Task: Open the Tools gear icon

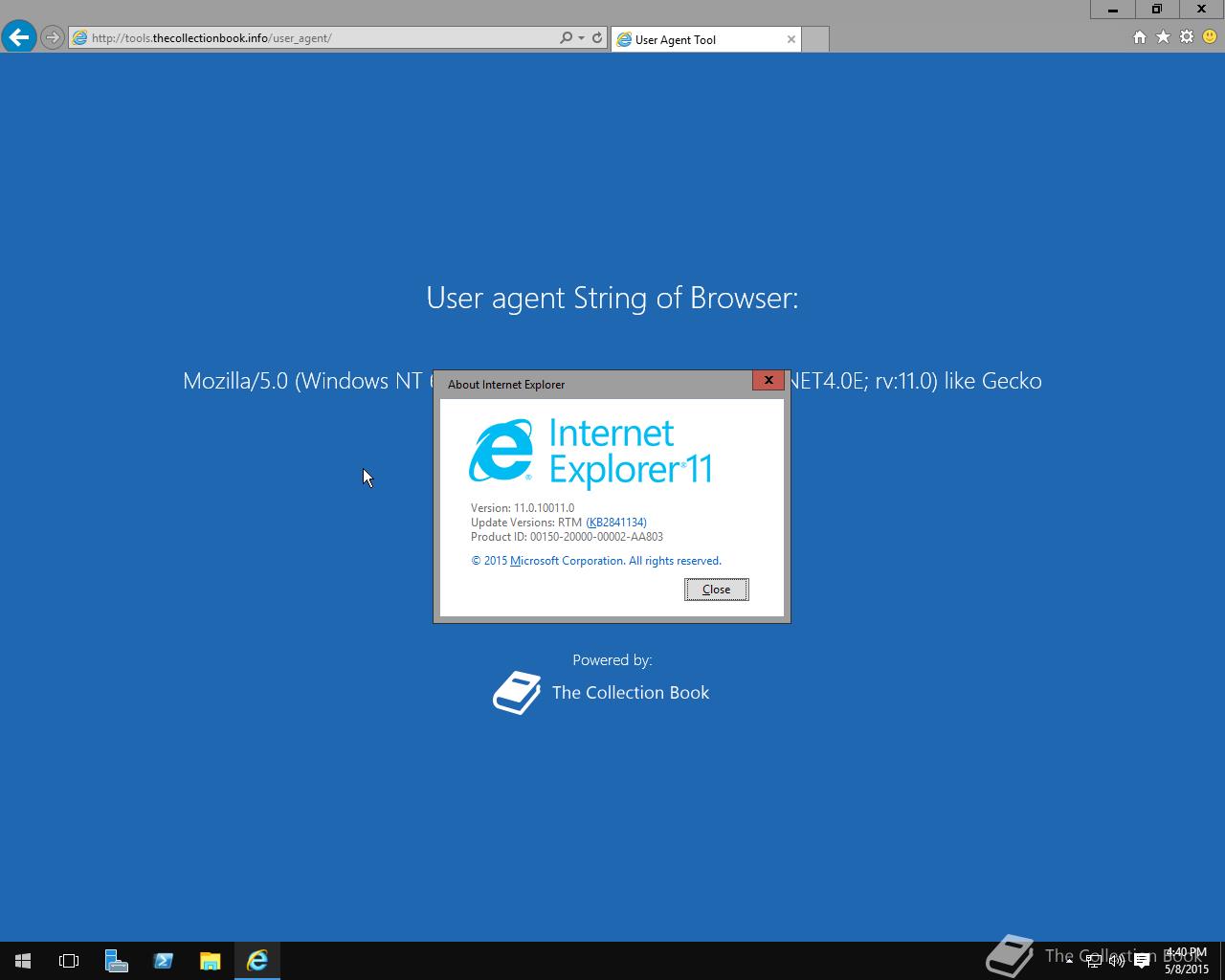Action: click(1187, 37)
